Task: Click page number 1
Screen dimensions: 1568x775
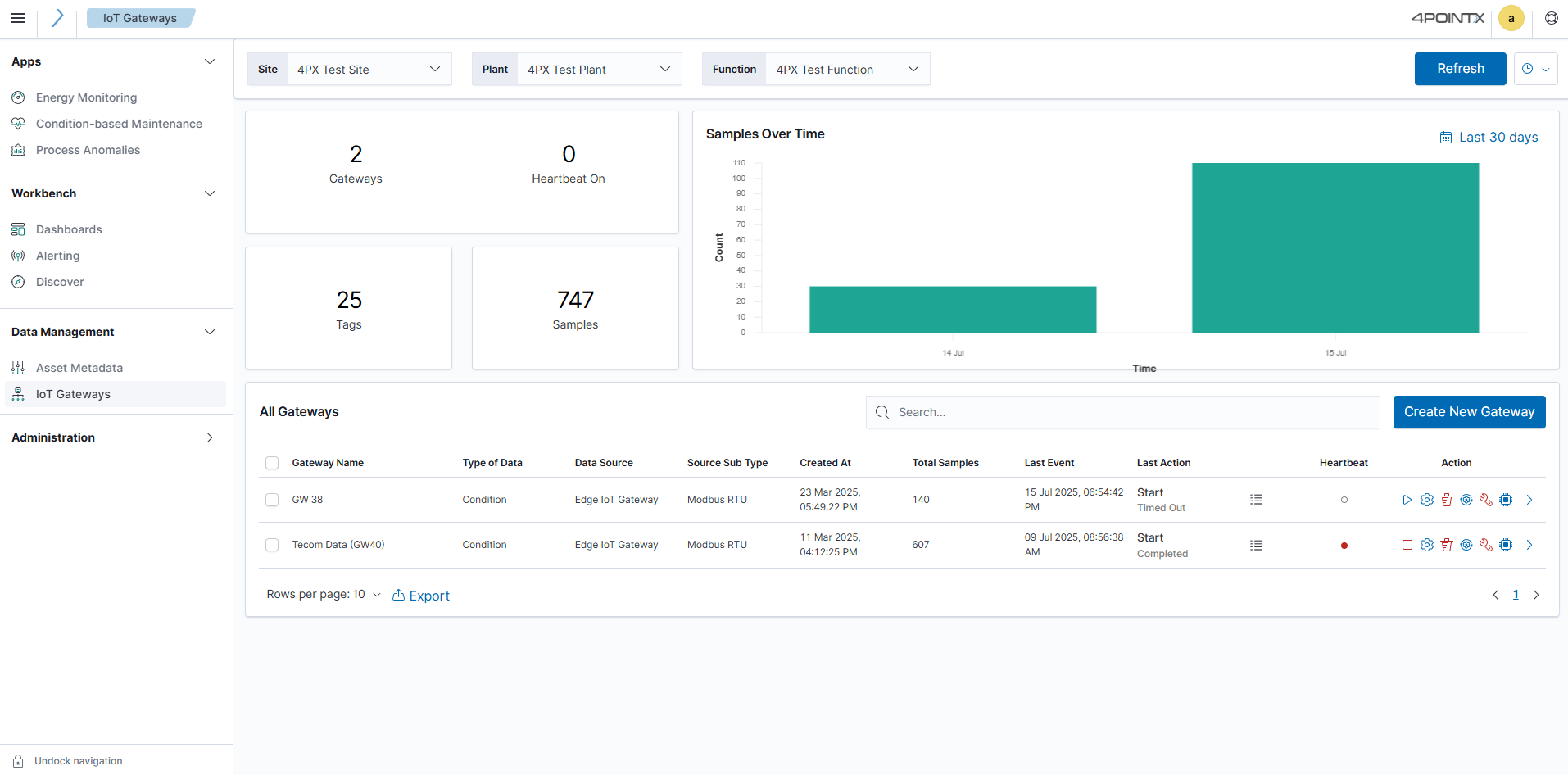Action: 1516,595
